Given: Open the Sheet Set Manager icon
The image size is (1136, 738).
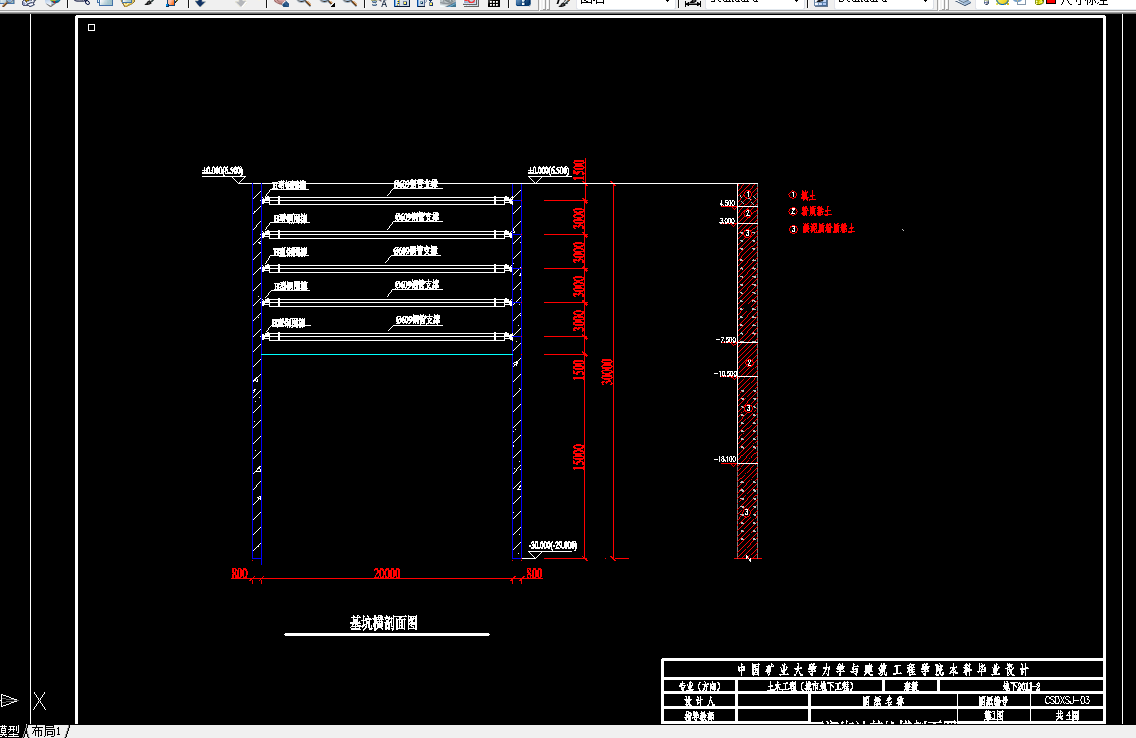Looking at the screenshot, I should pyautogui.click(x=448, y=2).
